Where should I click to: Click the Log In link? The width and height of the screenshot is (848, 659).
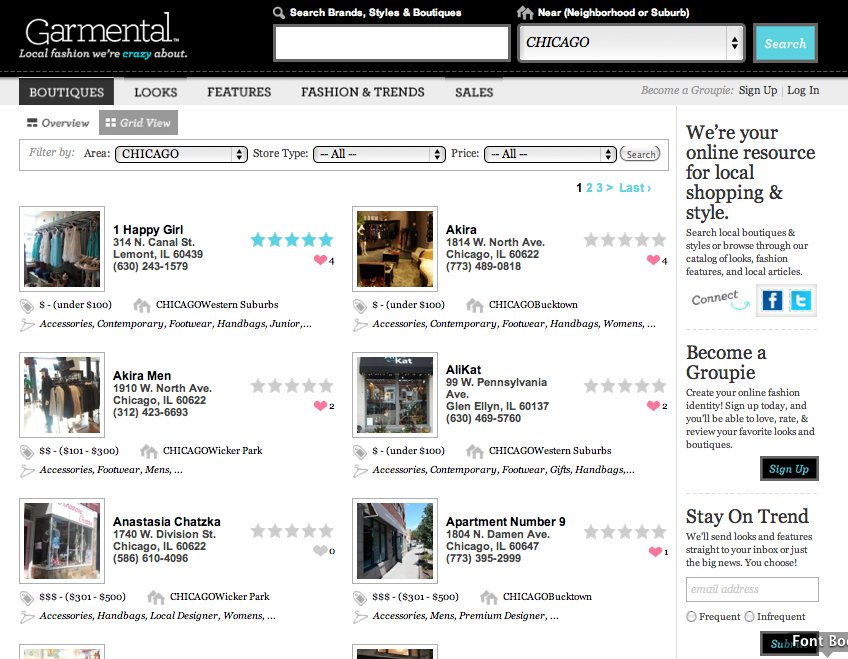[x=803, y=90]
